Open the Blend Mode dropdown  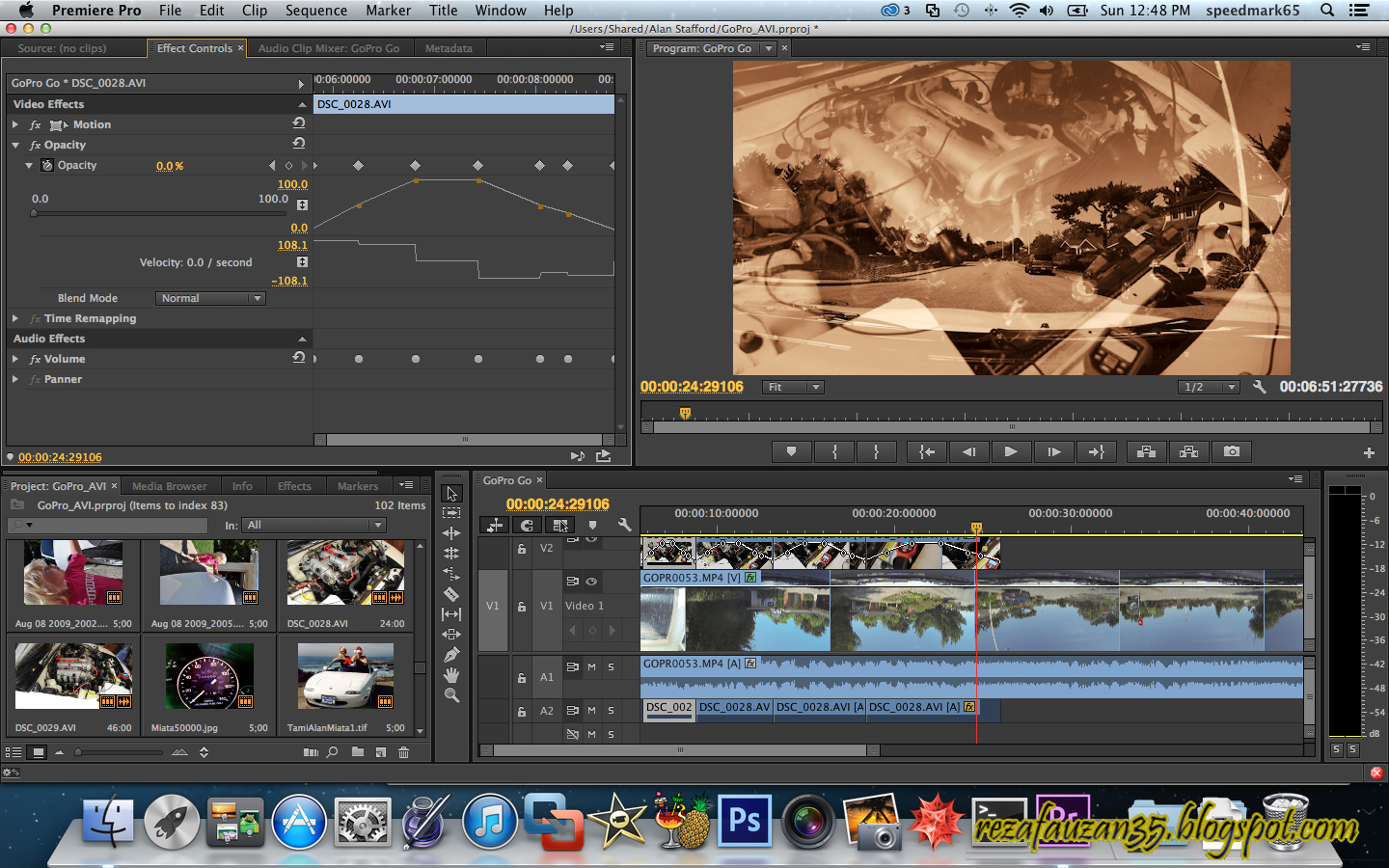tap(210, 298)
